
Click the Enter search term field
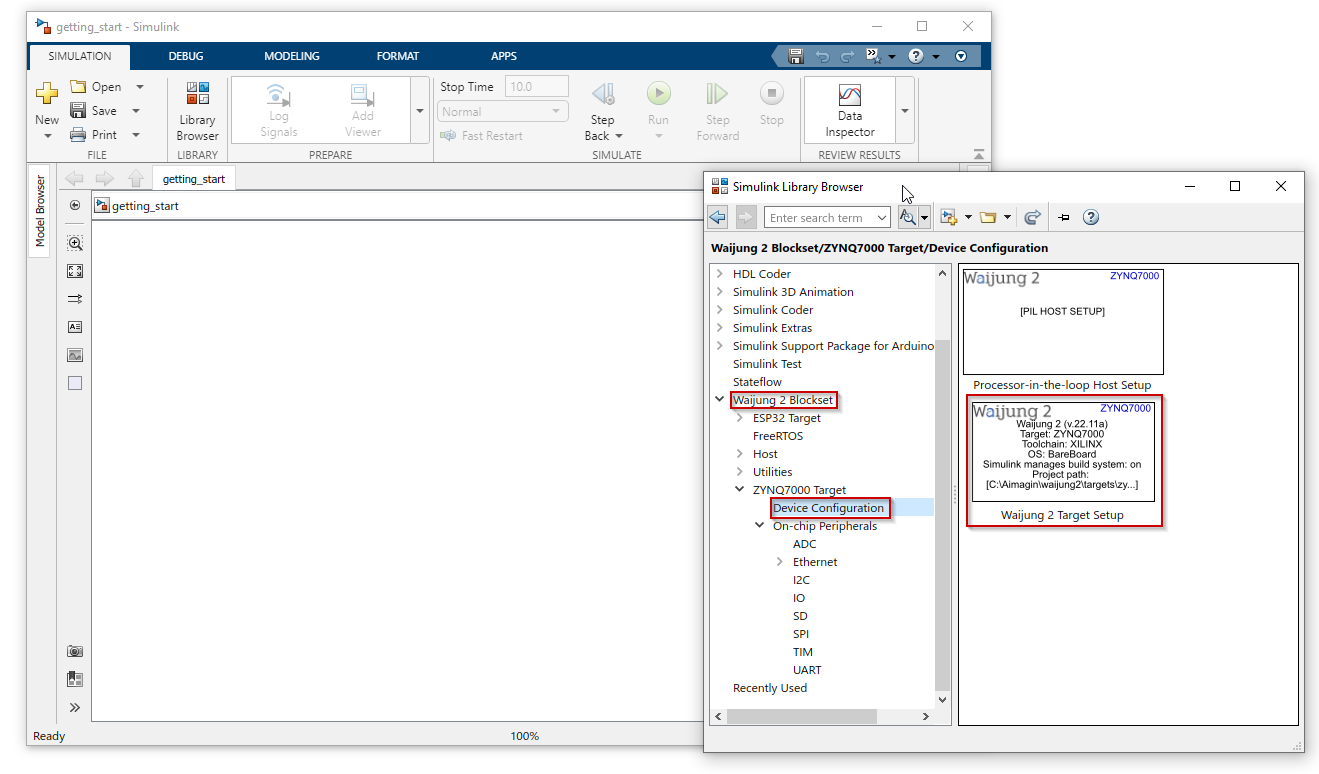pyautogui.click(x=818, y=218)
